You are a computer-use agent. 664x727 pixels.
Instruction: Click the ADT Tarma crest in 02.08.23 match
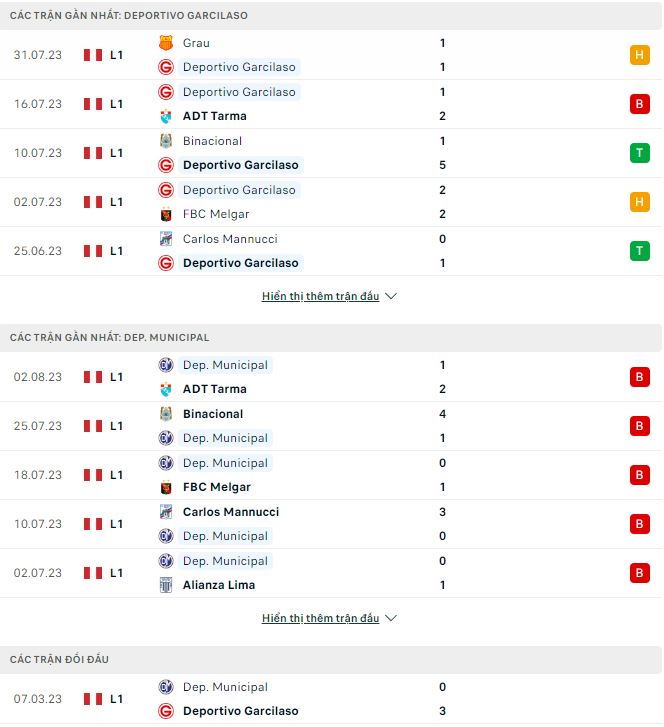coord(166,389)
